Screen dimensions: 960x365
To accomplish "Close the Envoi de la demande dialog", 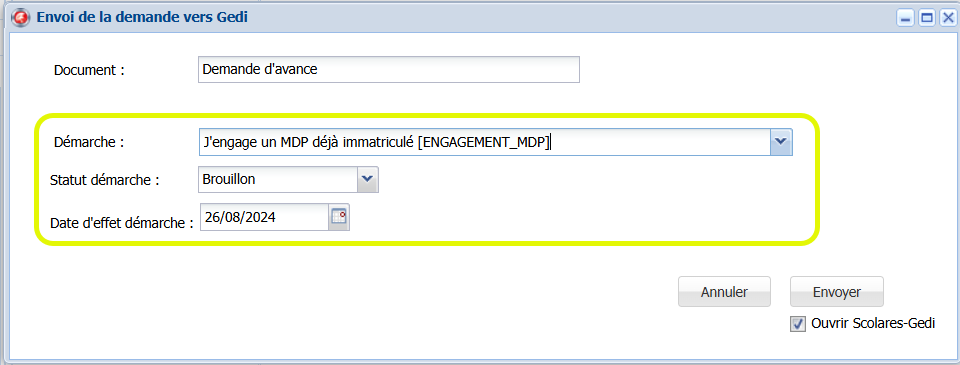I will [947, 18].
